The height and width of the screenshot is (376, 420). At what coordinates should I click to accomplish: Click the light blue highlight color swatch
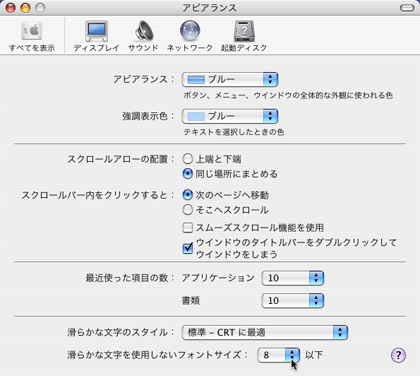coord(196,116)
